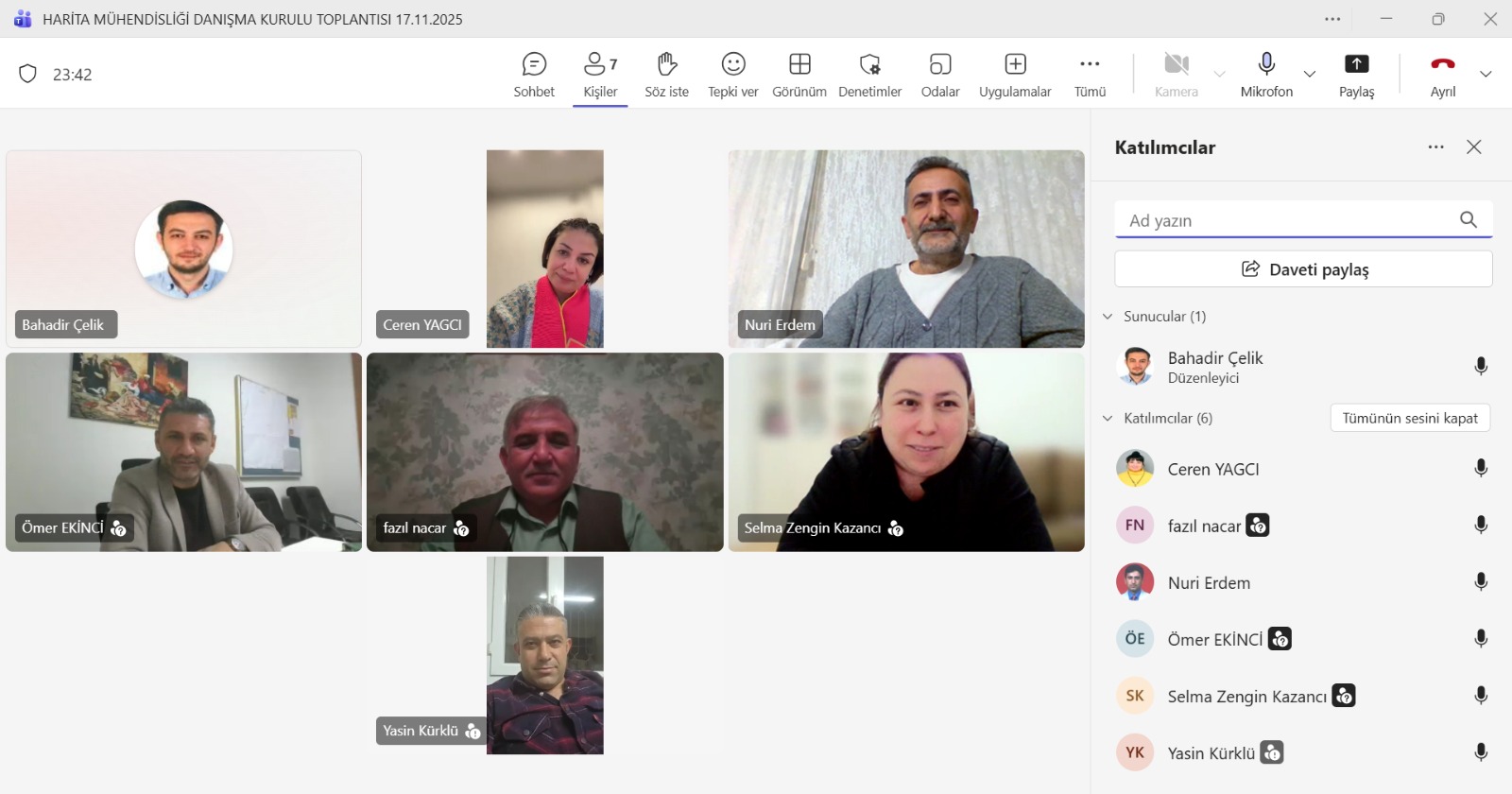Click the Daveti paylaş button
1512x794 pixels.
pos(1303,269)
